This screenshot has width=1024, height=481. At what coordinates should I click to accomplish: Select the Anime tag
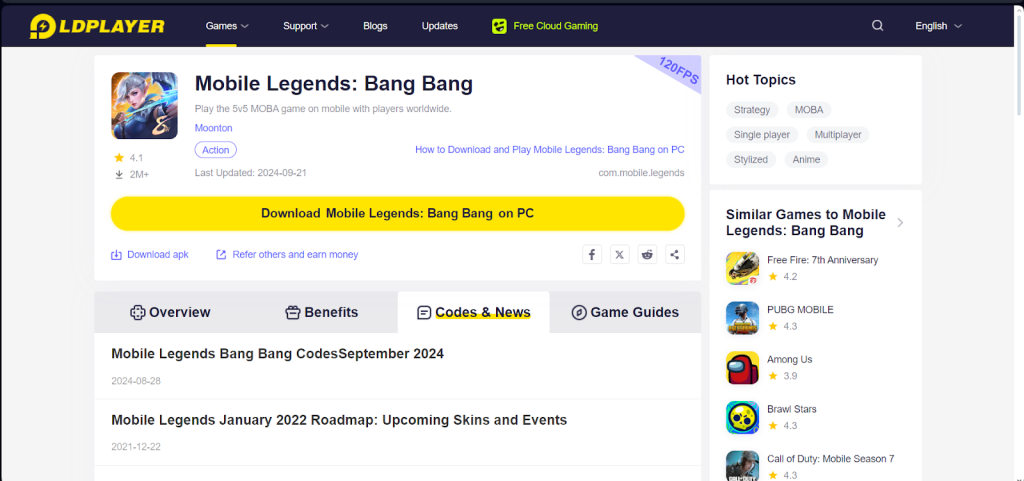click(x=807, y=159)
